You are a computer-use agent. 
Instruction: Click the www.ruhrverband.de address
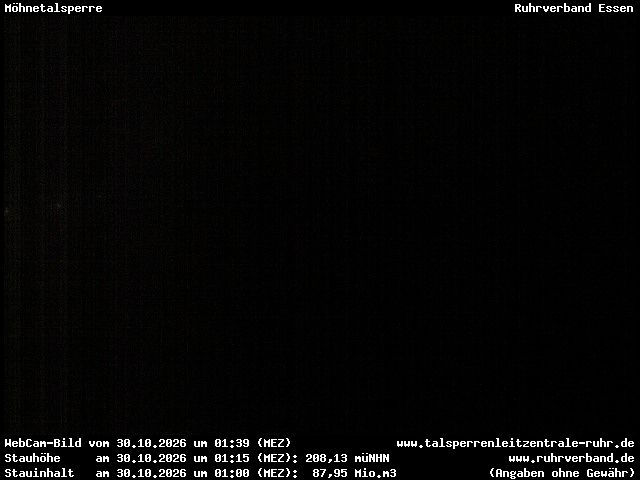[x=571, y=458]
